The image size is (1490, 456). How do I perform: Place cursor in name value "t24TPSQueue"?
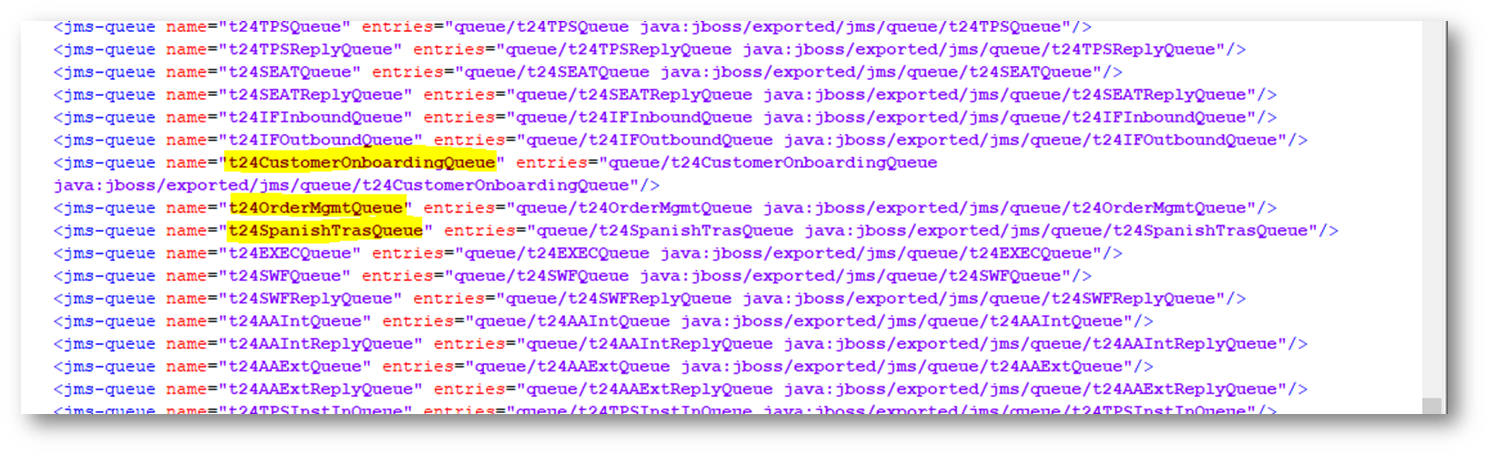coord(285,27)
